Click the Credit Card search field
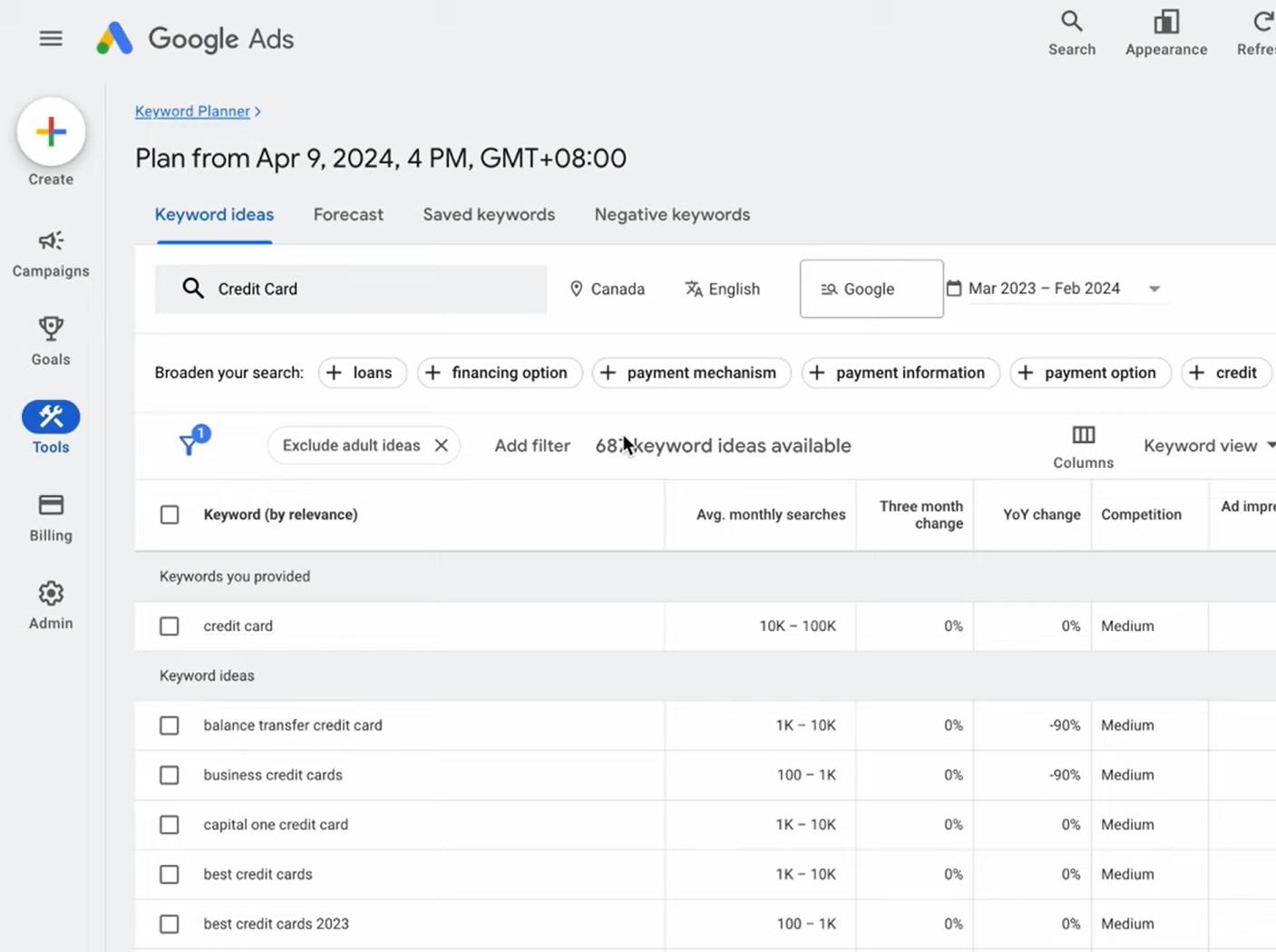Screen dimensions: 1276x952 (351, 289)
